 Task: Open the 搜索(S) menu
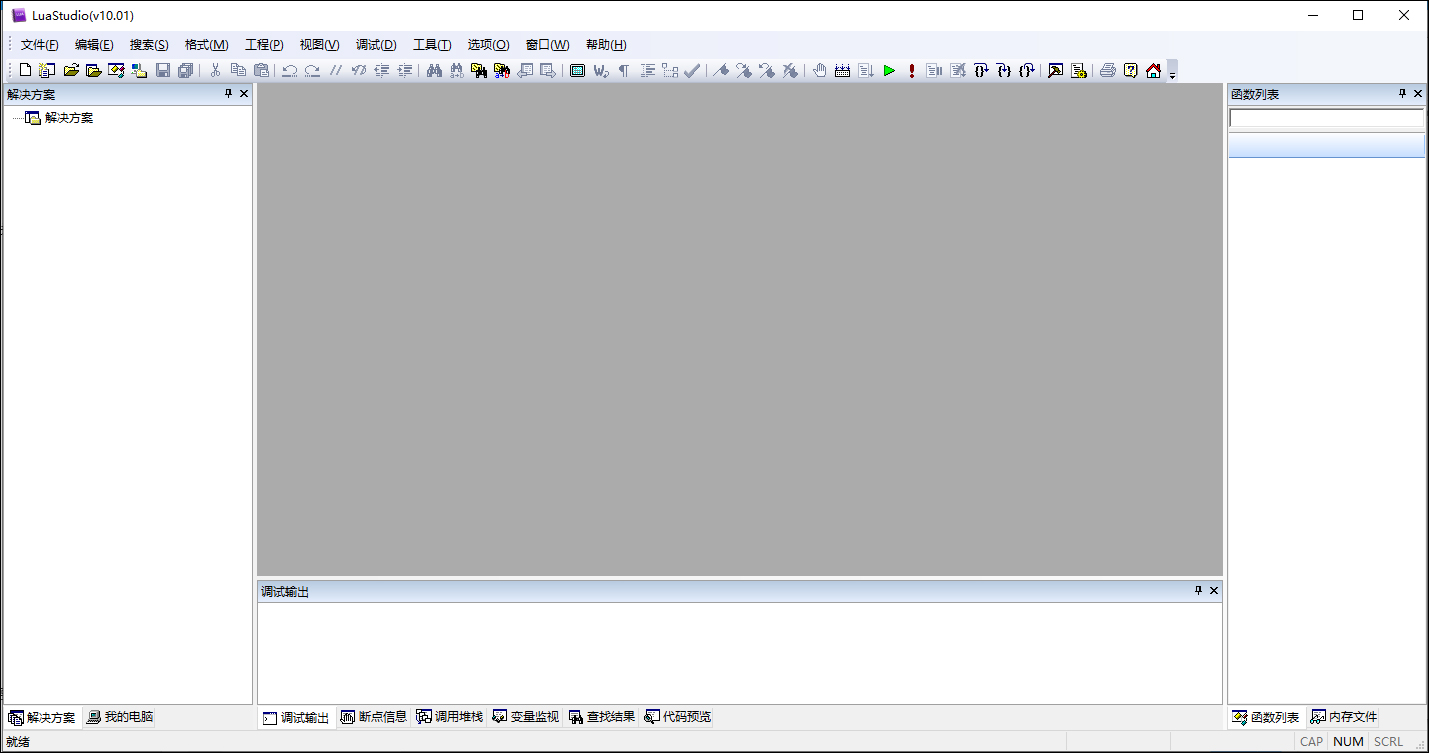coord(149,45)
